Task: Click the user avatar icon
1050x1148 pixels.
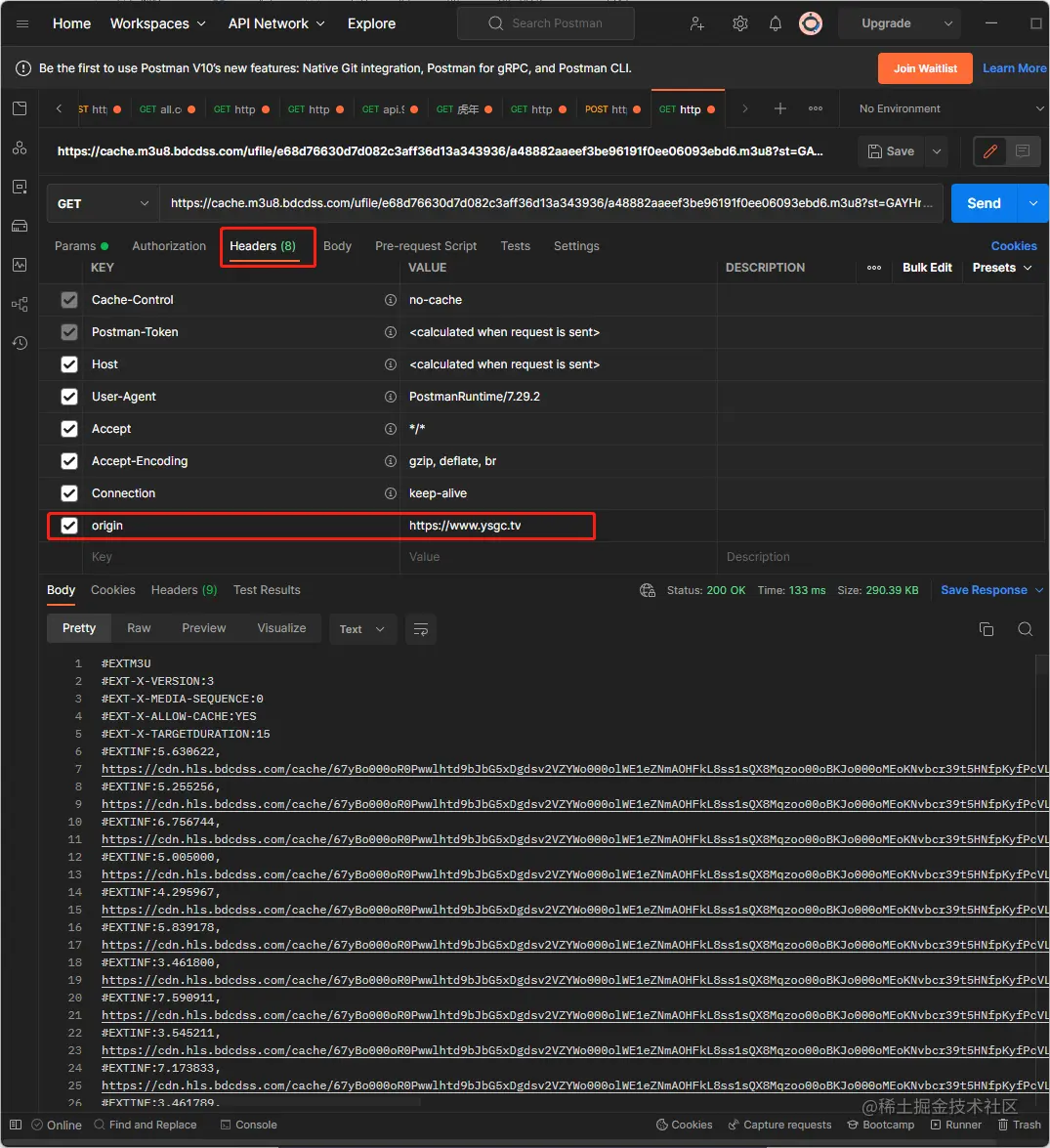Action: [810, 23]
